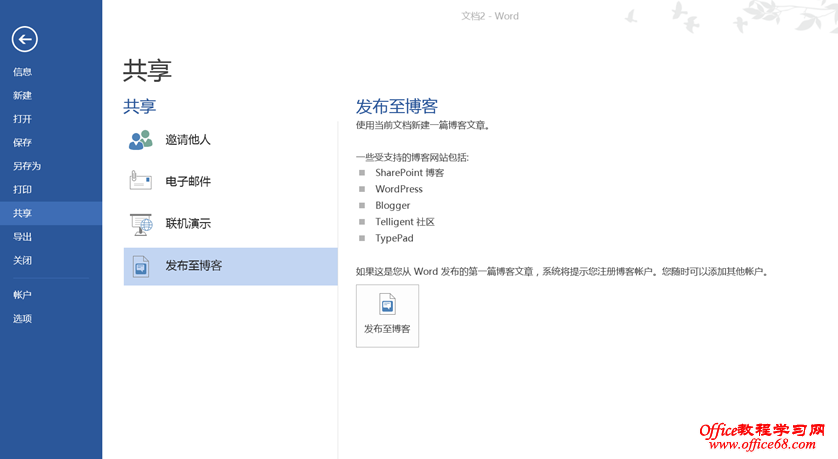Click the Telligent 社区 list entry

coord(405,222)
